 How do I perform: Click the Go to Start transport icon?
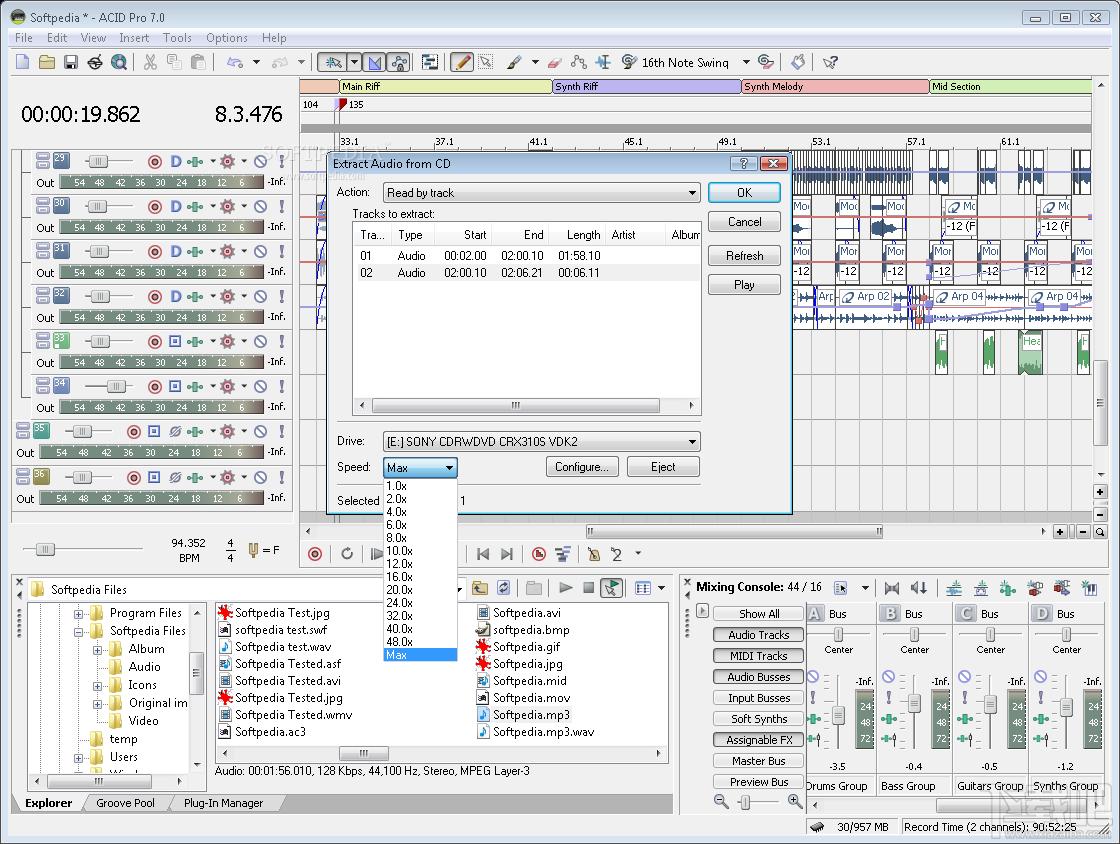pyautogui.click(x=483, y=554)
